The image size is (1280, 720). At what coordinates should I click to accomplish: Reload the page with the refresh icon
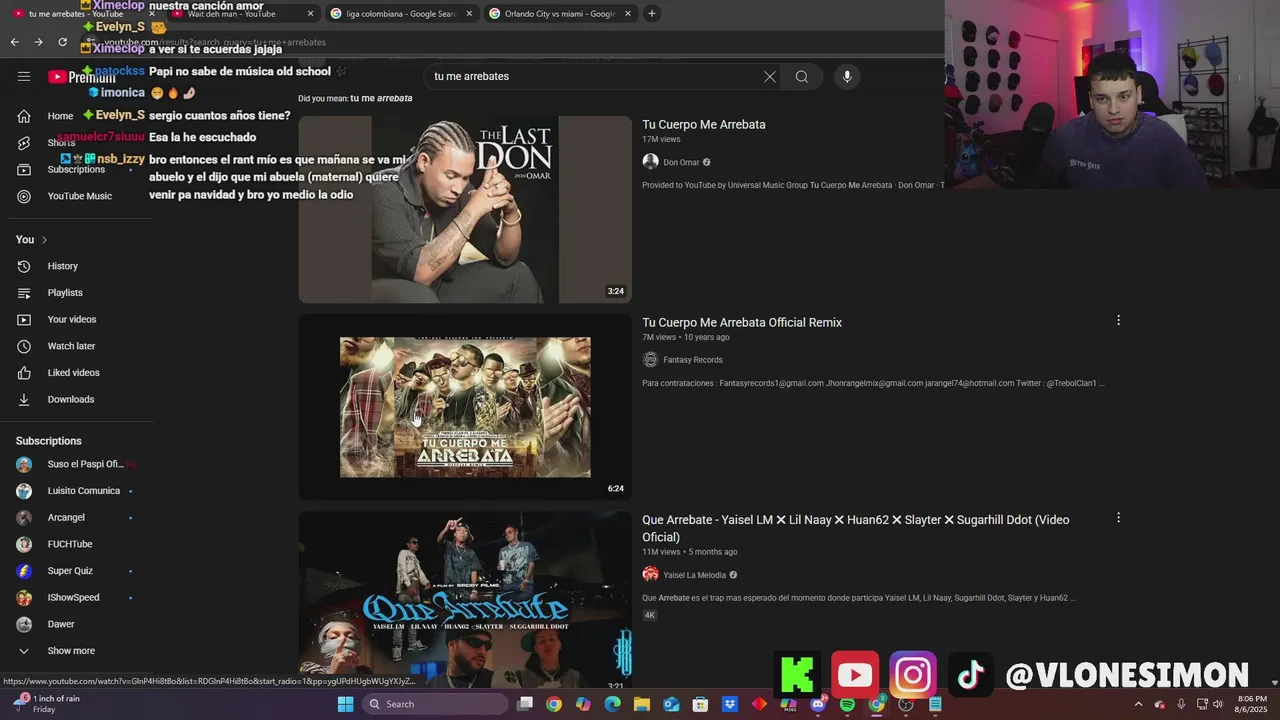(62, 42)
